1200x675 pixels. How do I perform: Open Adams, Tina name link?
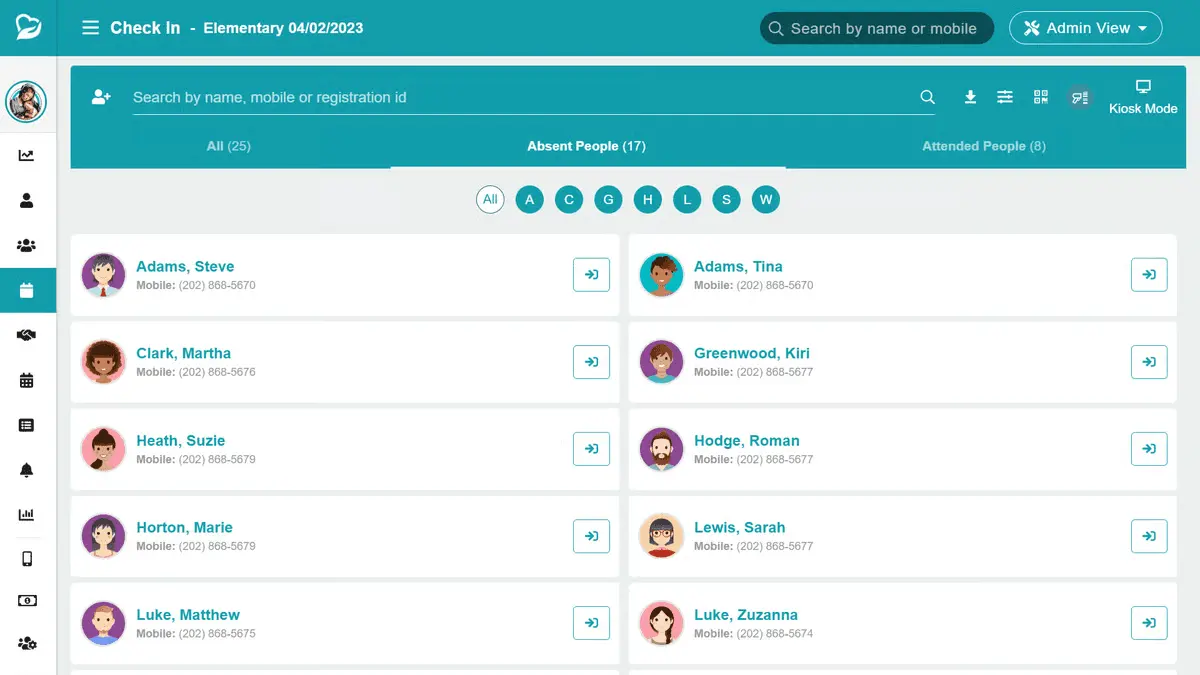tap(738, 267)
